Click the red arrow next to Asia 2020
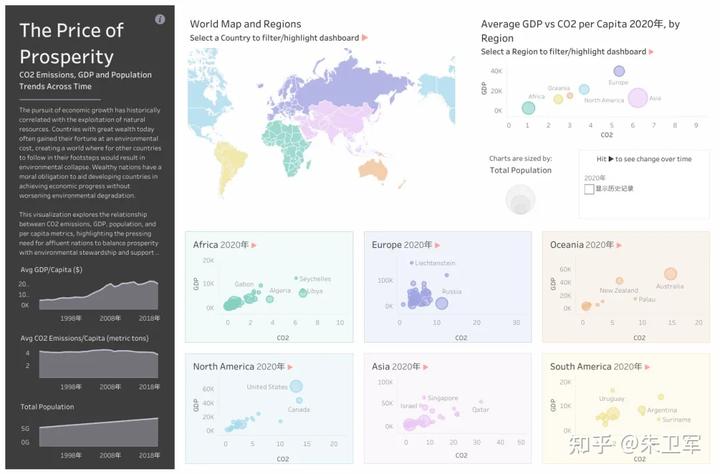Image resolution: width=720 pixels, height=474 pixels. coord(426,367)
